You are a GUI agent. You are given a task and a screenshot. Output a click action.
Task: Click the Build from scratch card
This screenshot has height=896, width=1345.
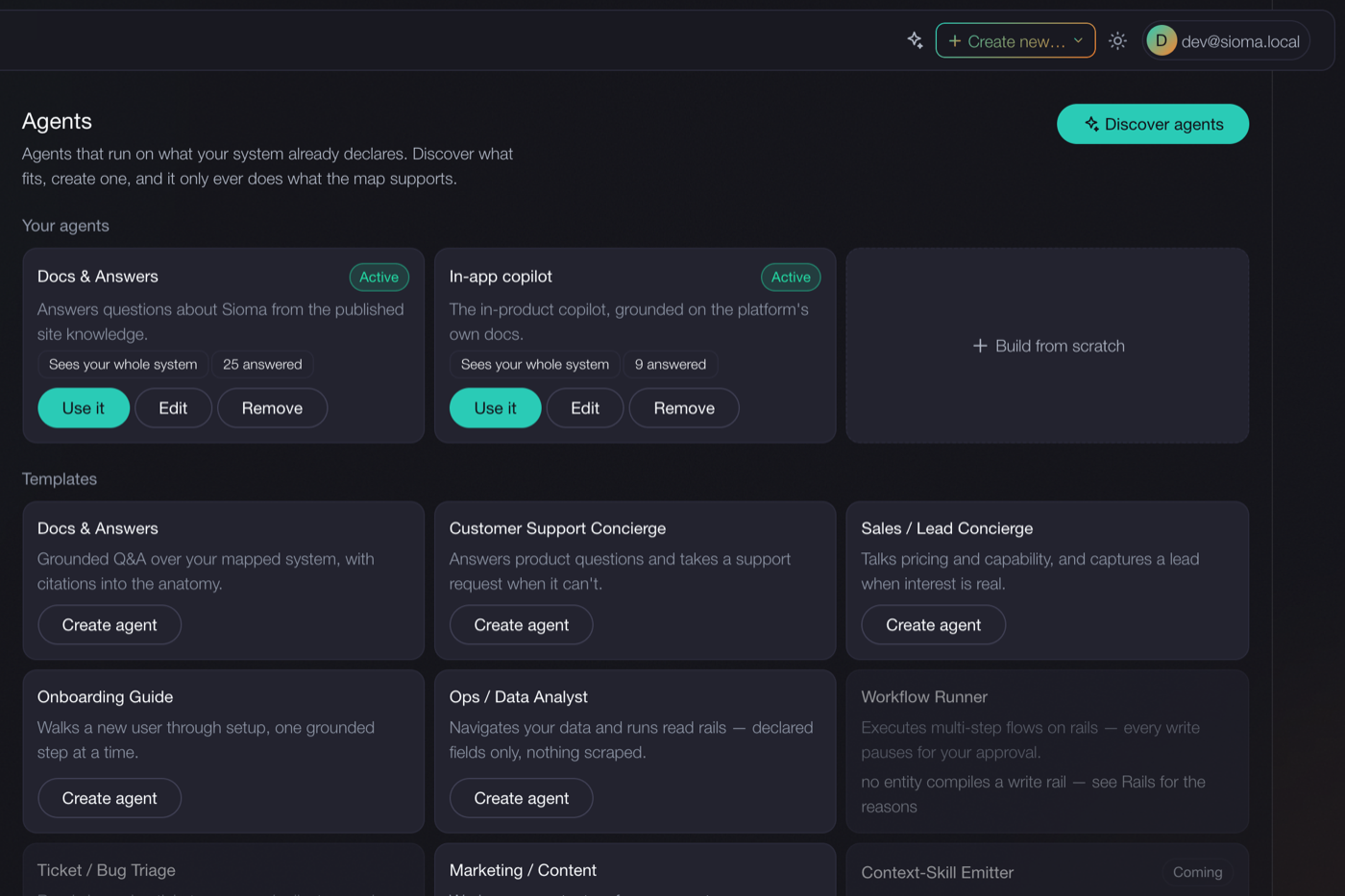[x=1047, y=346]
